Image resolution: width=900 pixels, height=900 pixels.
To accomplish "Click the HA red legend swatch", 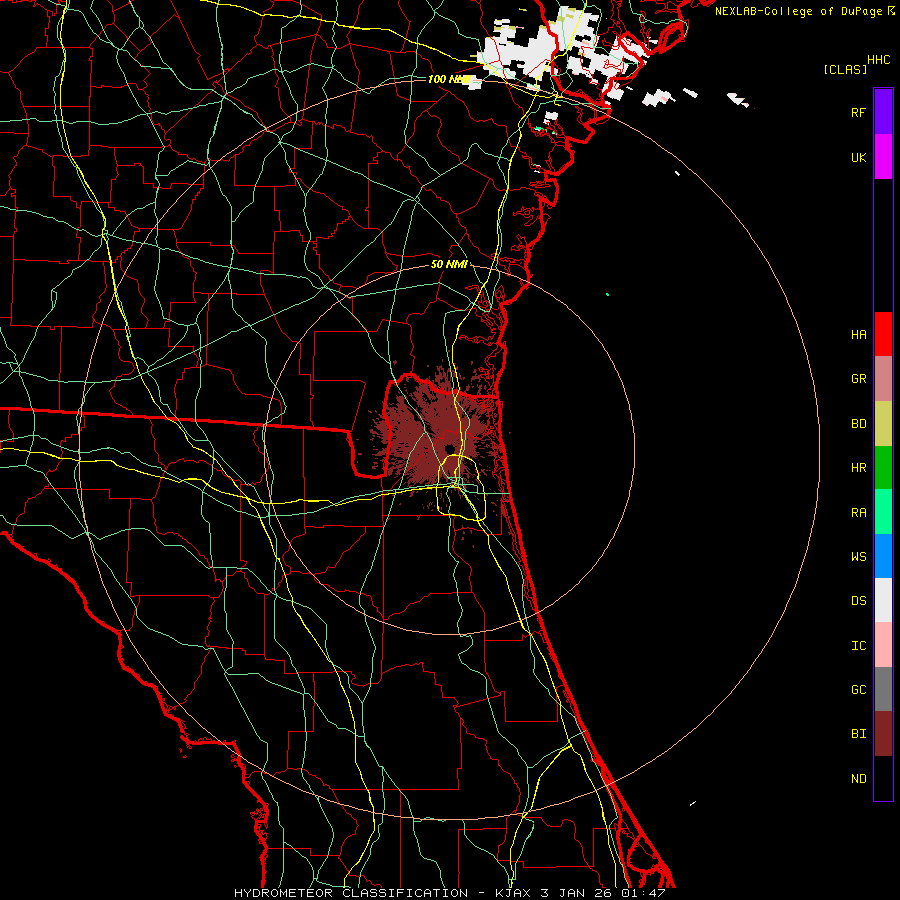I will pos(883,334).
